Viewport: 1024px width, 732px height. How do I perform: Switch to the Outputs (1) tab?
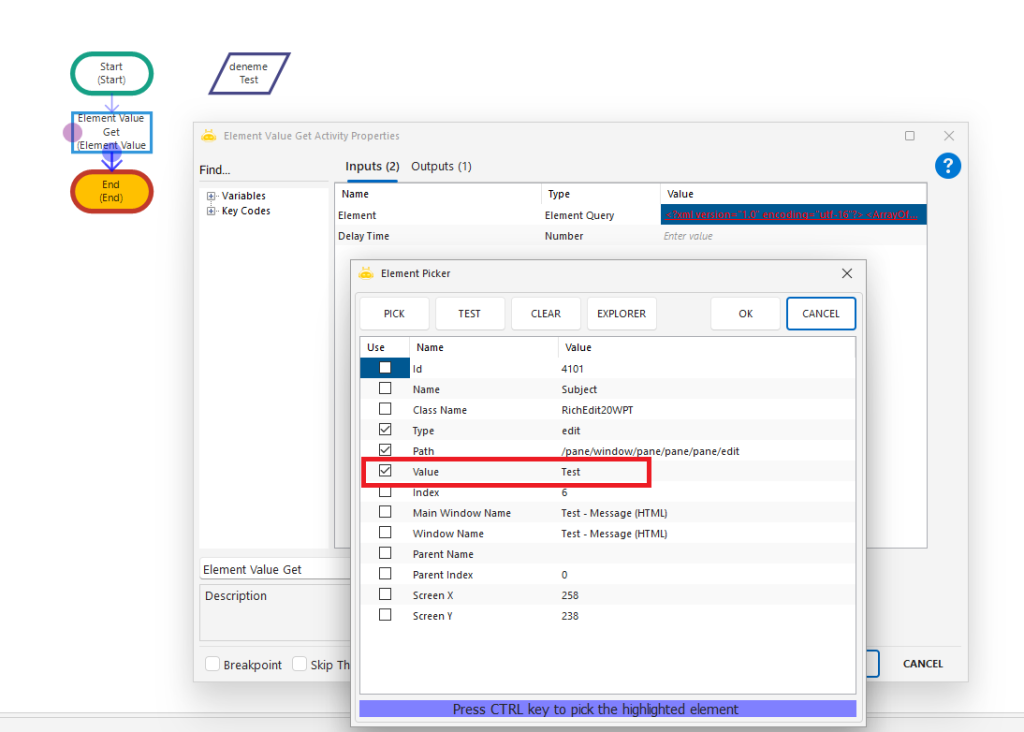[x=441, y=166]
